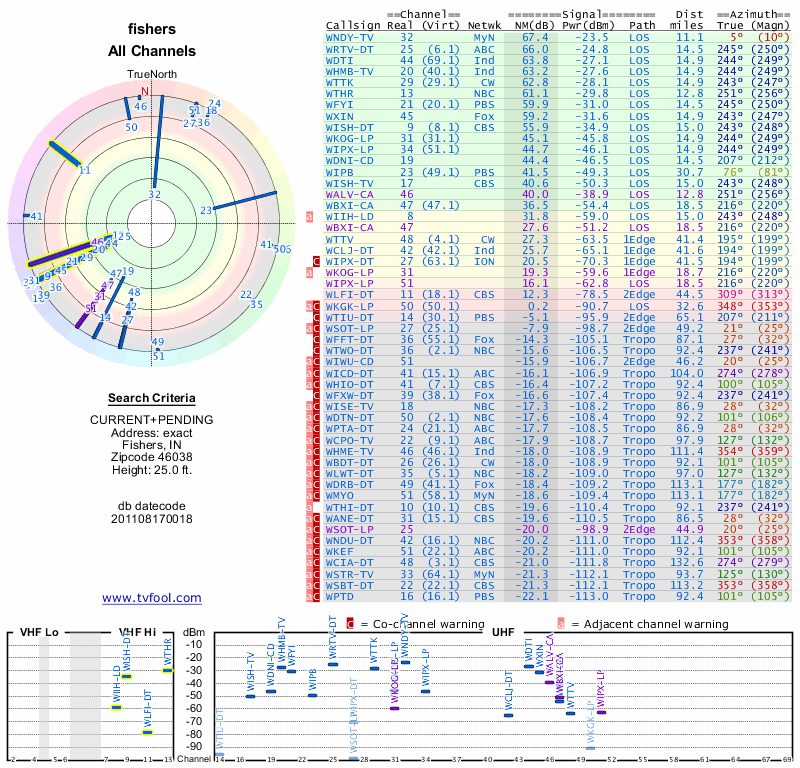Click the channel 23 label on the radar
The image size is (800, 768).
pos(206,210)
